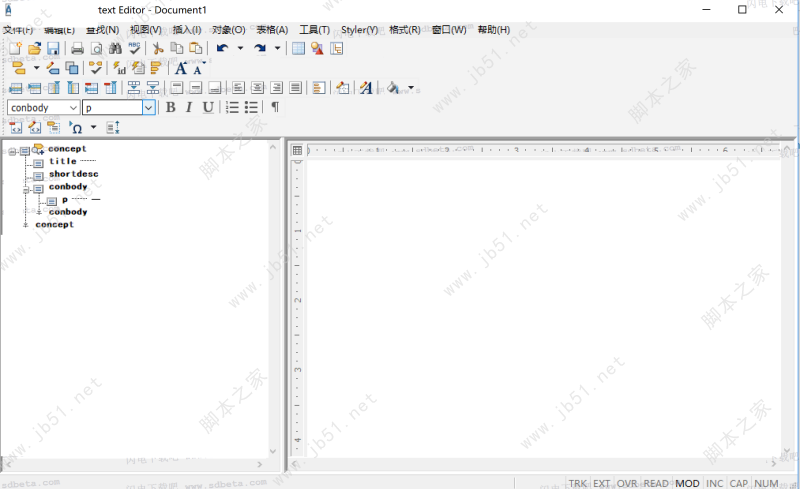Viewport: 800px width, 489px height.
Task: Click ruler table icon at corner
Action: [297, 150]
